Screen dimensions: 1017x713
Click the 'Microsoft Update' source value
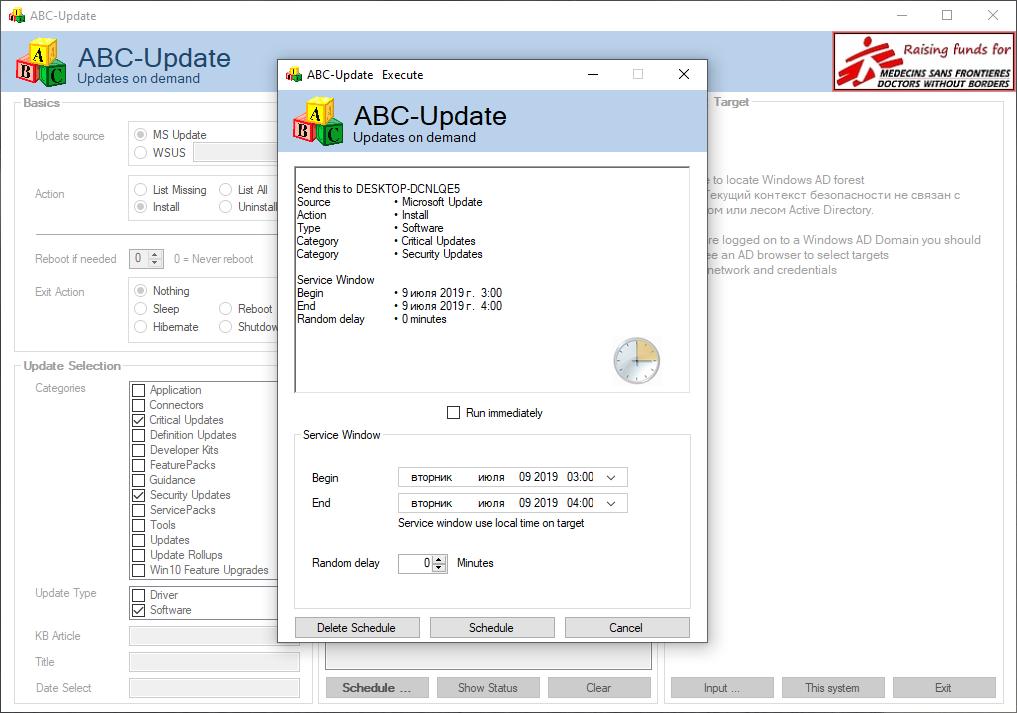(442, 202)
